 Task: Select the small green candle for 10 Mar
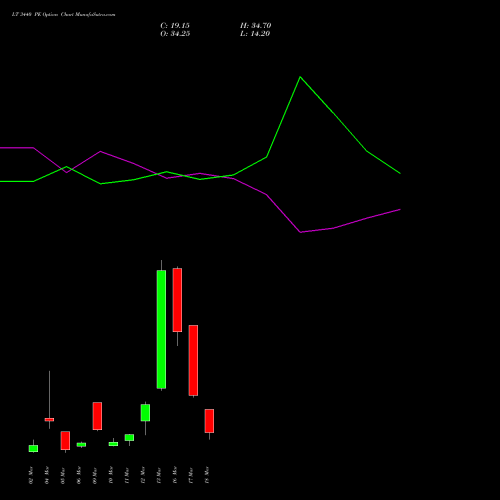pos(113,444)
